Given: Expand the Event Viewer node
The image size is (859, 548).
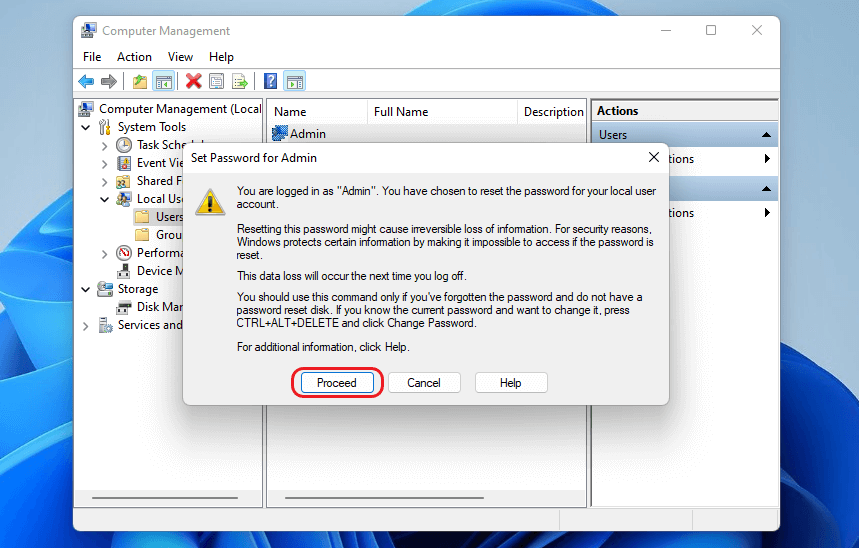Looking at the screenshot, I should [x=104, y=163].
